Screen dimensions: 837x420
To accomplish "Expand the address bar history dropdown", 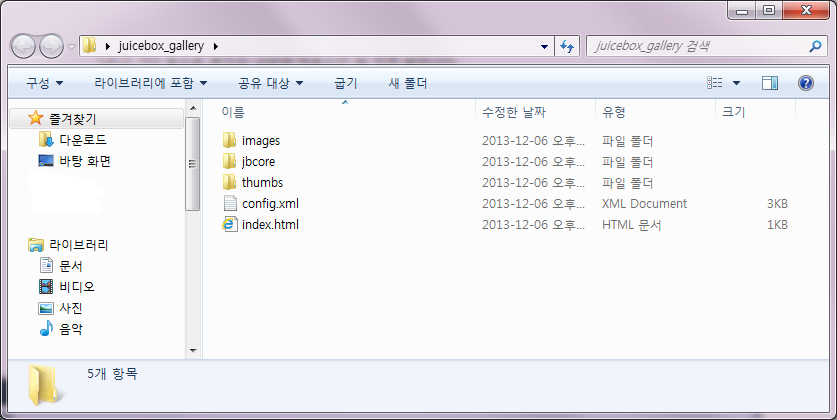I will click(x=544, y=46).
